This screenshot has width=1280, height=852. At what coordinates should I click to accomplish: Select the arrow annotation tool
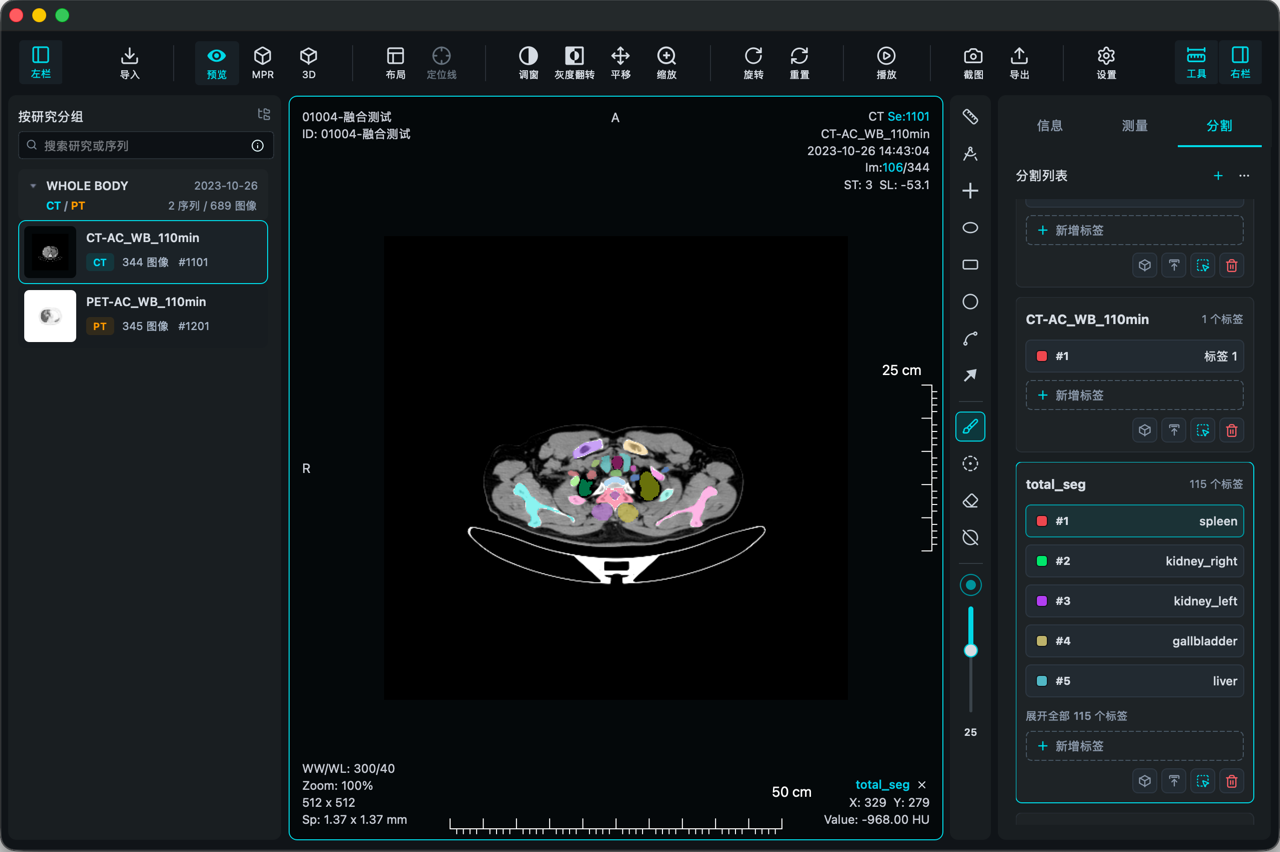coord(970,376)
